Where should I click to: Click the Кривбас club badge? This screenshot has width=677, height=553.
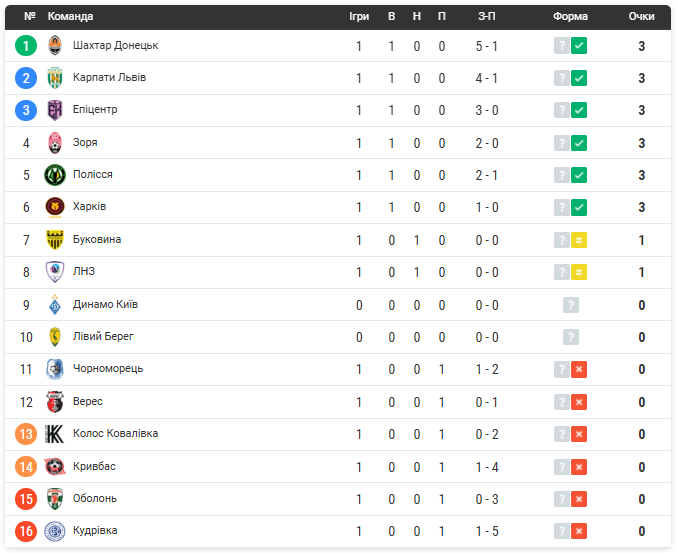(55, 467)
